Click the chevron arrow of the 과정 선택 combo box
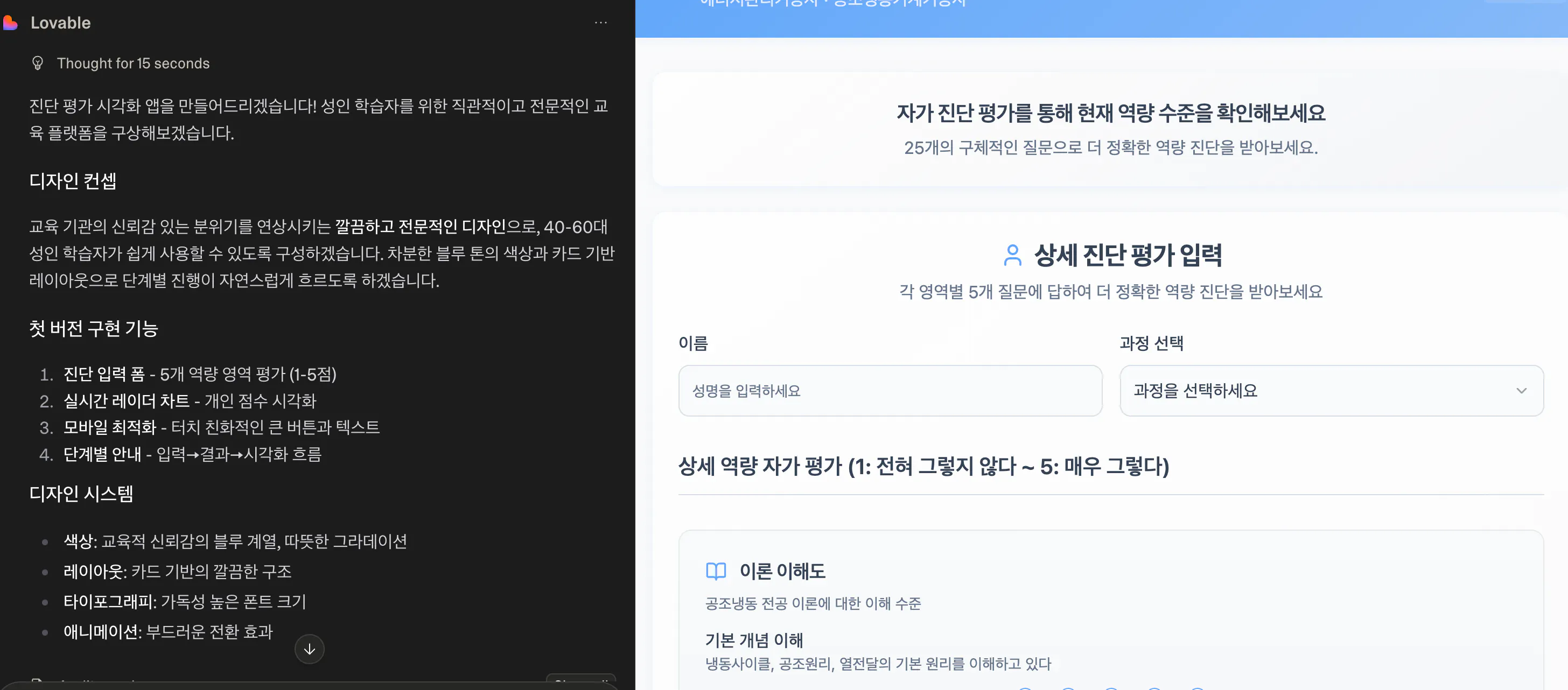 point(1521,391)
